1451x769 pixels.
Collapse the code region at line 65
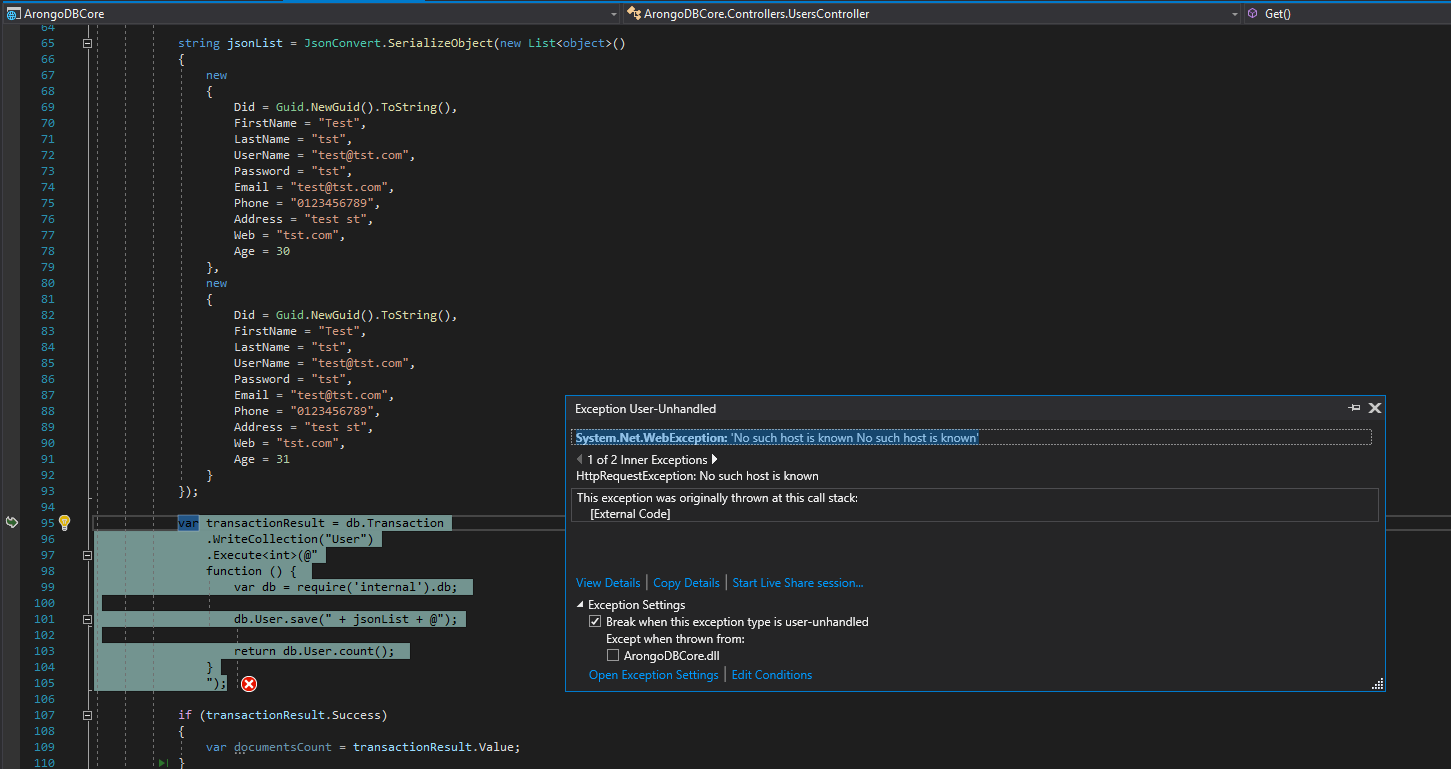87,43
